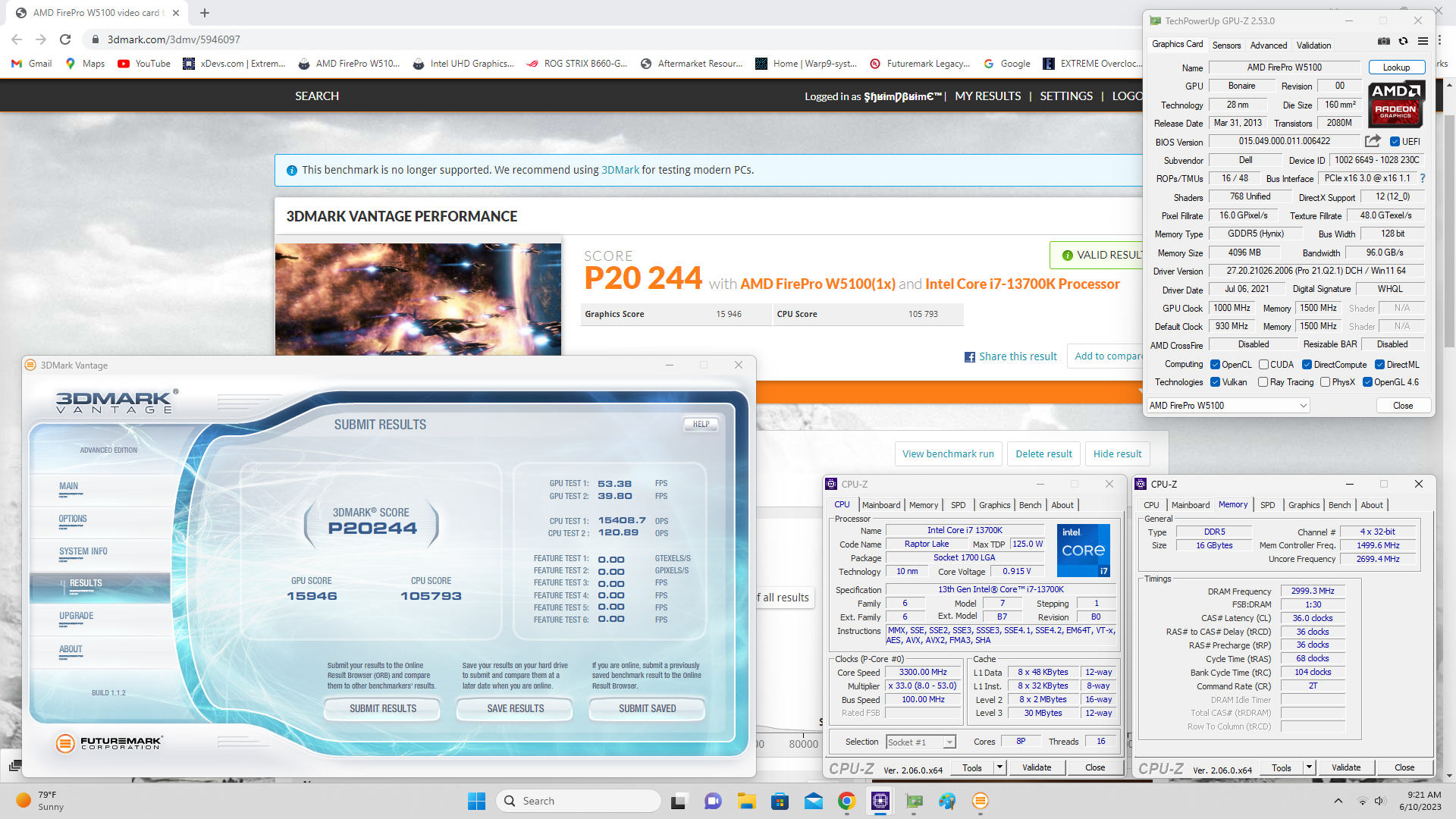Toggle the OpenCL checkbox

(1215, 365)
